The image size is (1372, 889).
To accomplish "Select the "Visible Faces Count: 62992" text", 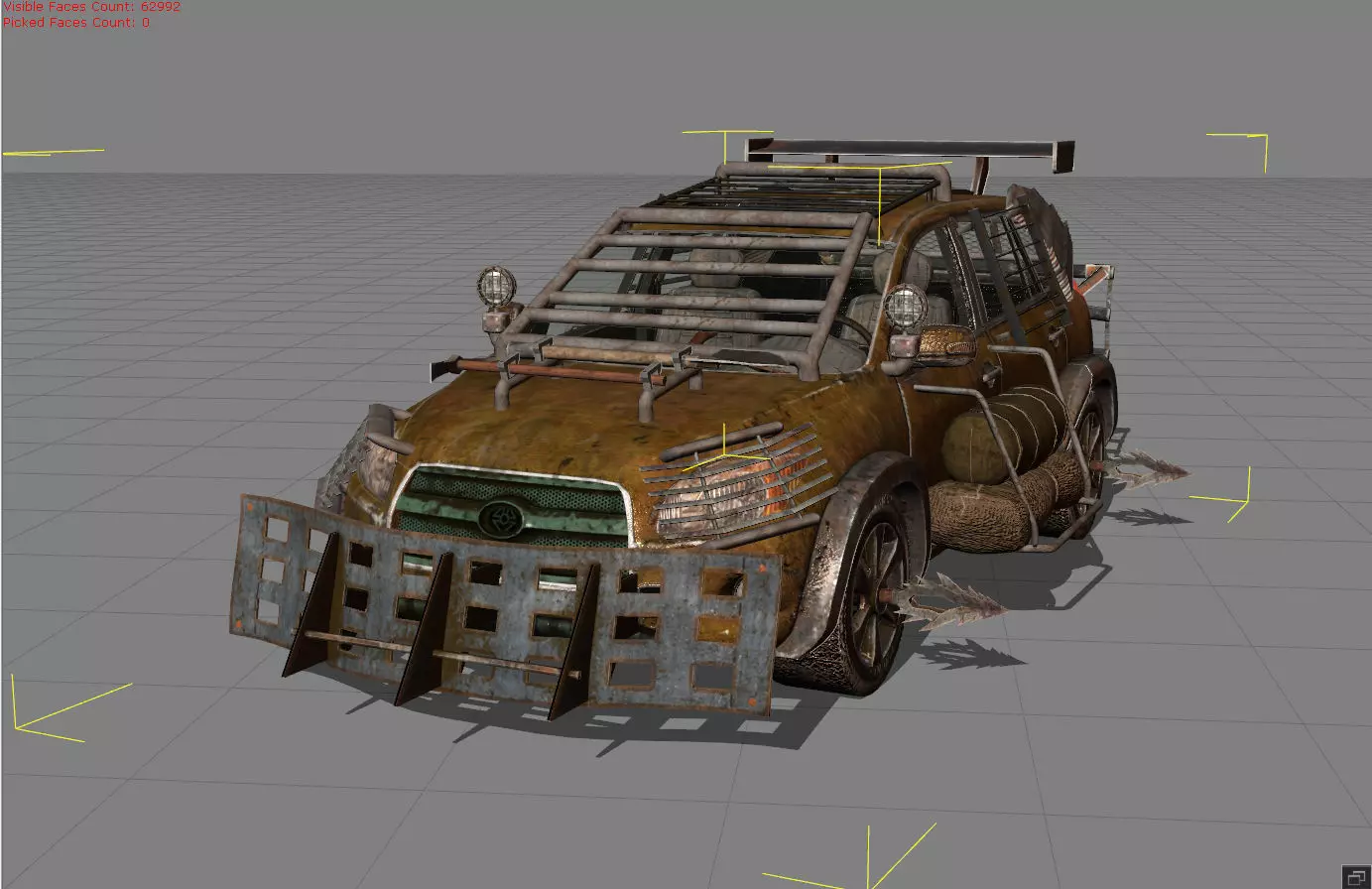I will click(91, 6).
